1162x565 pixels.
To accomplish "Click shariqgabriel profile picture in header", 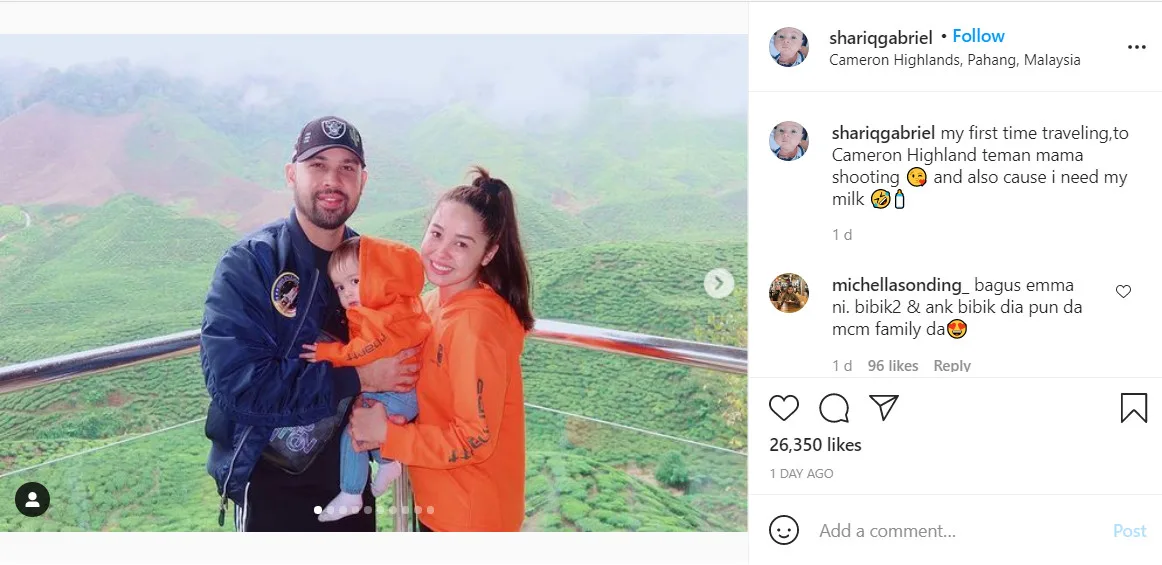I will point(788,47).
